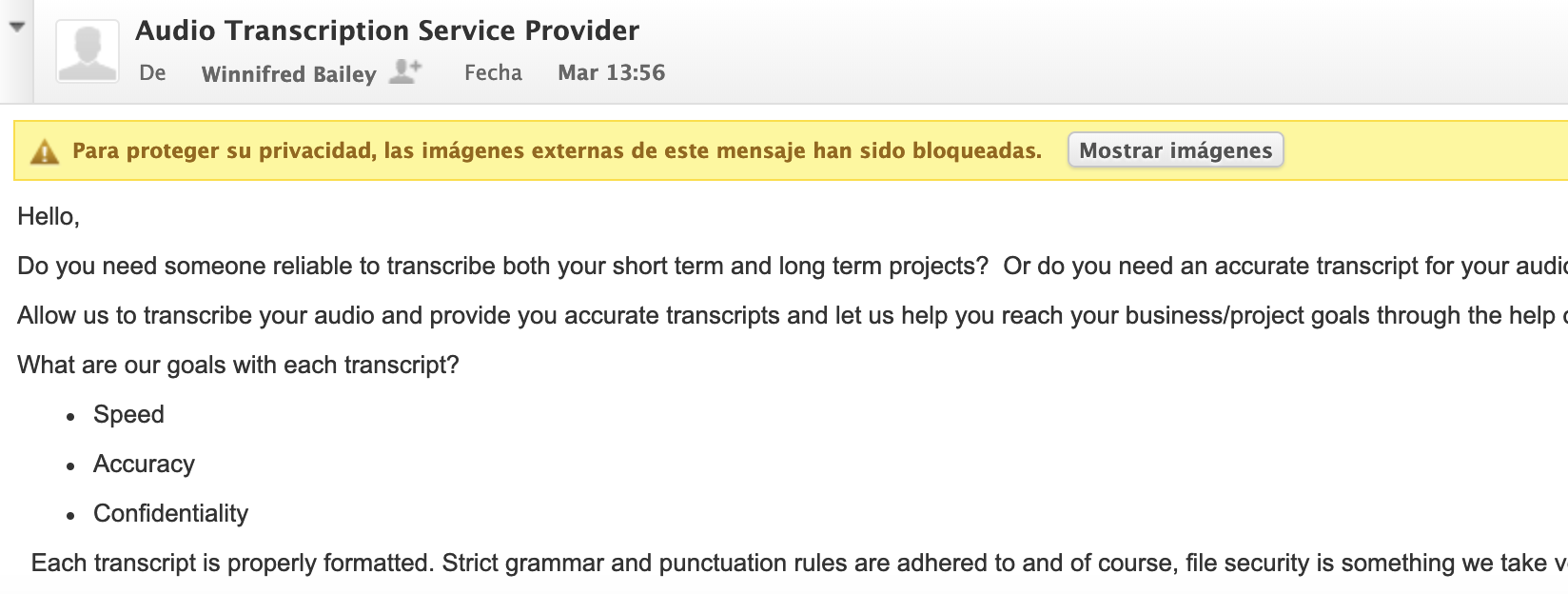Click the What are our goals question
Viewport: 1568px width, 594px height.
click(238, 366)
